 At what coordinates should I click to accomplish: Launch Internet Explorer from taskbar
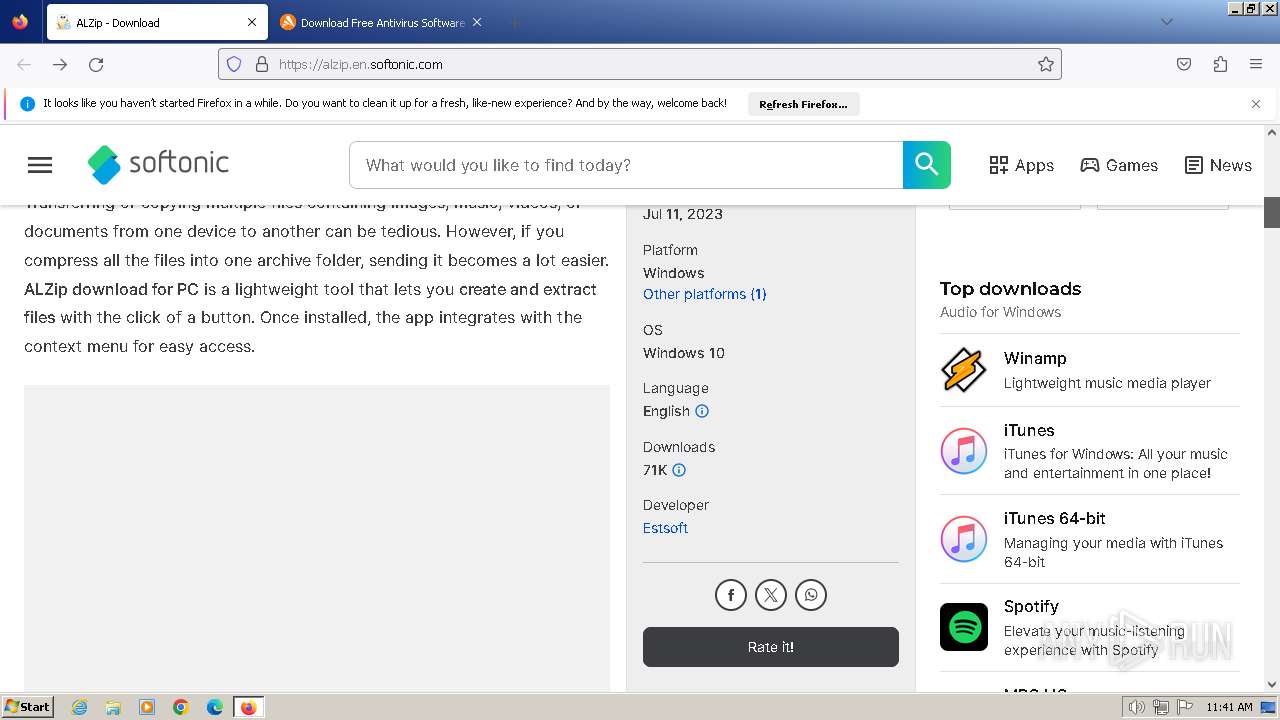80,707
